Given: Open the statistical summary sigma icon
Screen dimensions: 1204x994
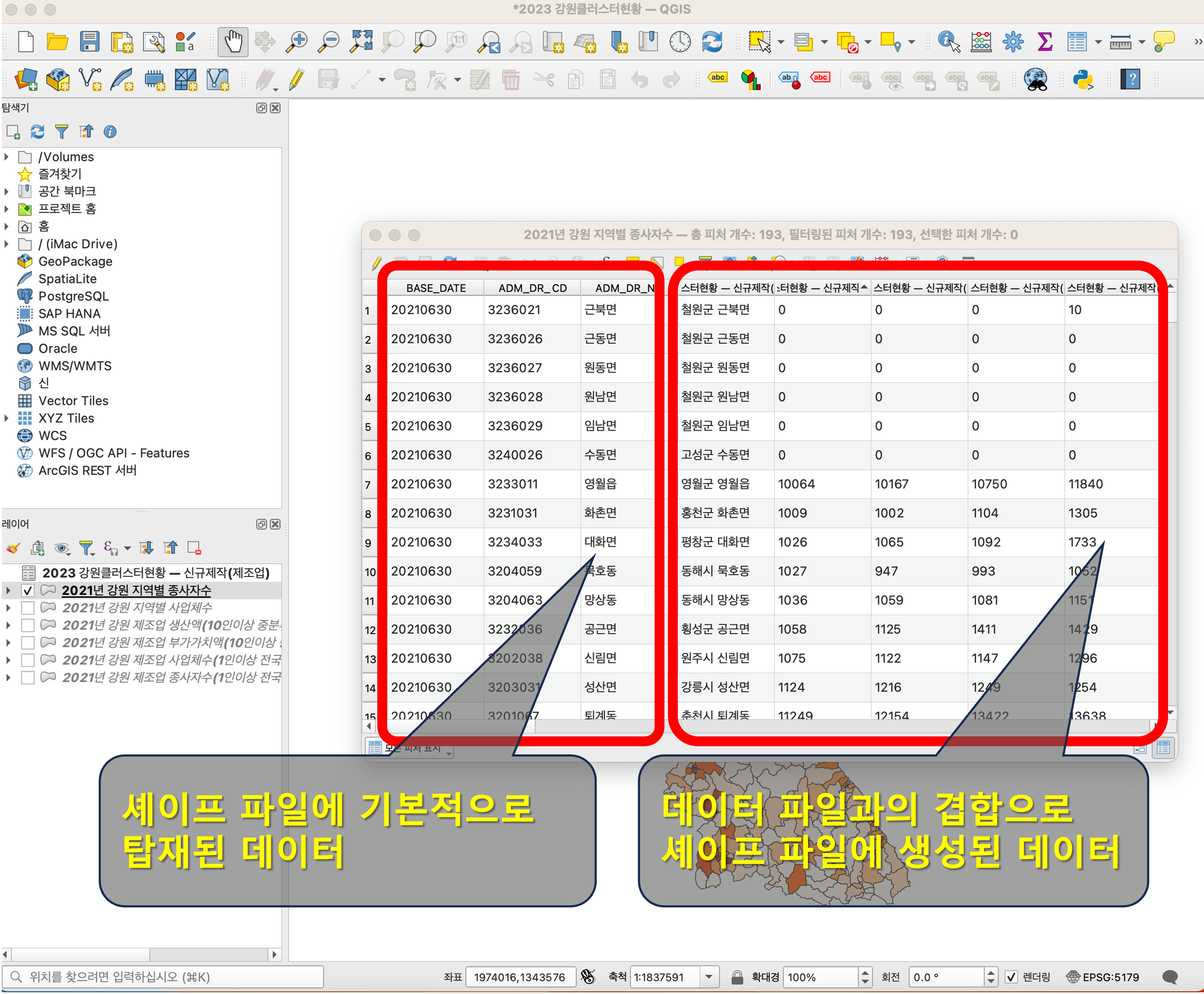Looking at the screenshot, I should (x=1045, y=42).
